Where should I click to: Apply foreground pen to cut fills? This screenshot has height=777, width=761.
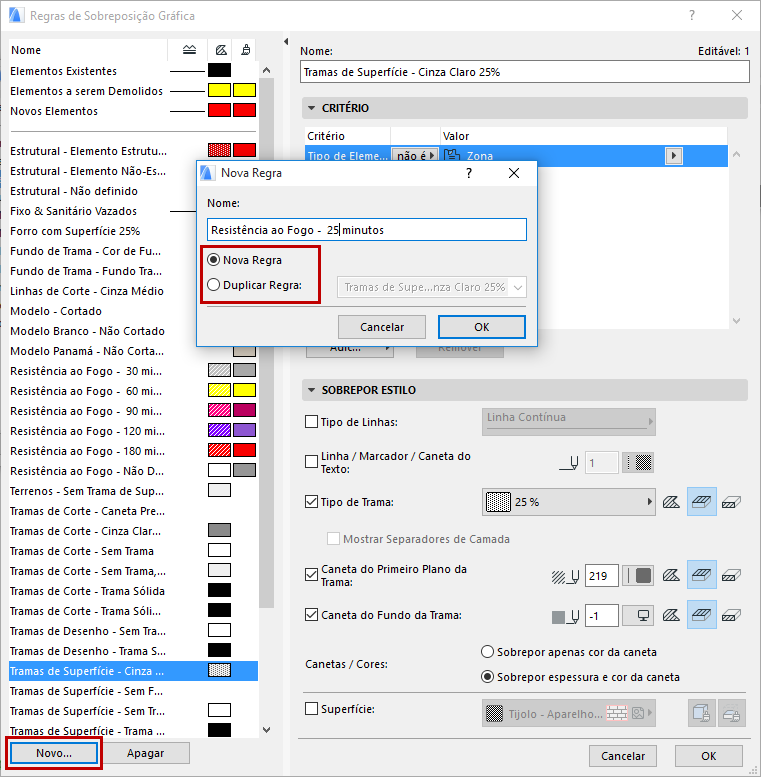pyautogui.click(x=731, y=575)
